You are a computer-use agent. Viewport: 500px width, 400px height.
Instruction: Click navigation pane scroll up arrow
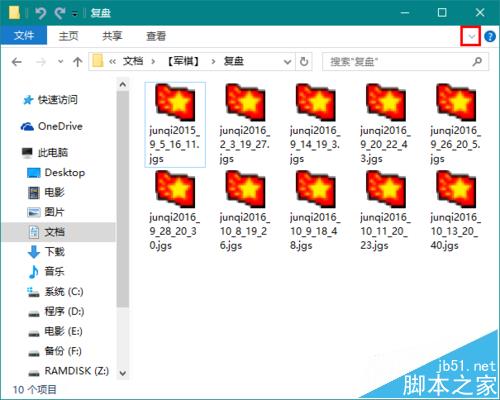pyautogui.click(x=123, y=84)
